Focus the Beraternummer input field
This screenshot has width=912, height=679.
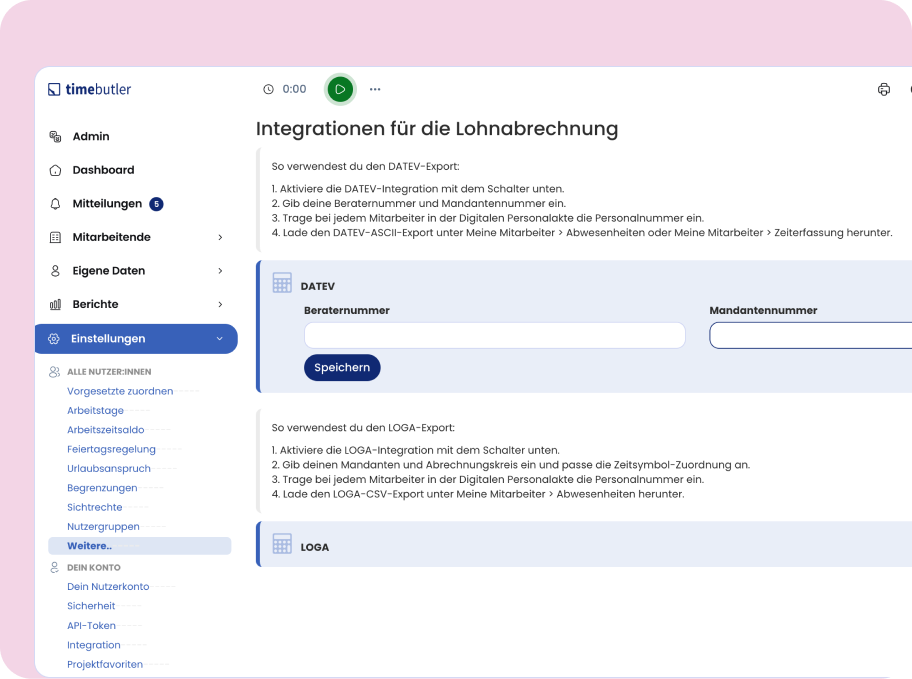pos(494,336)
